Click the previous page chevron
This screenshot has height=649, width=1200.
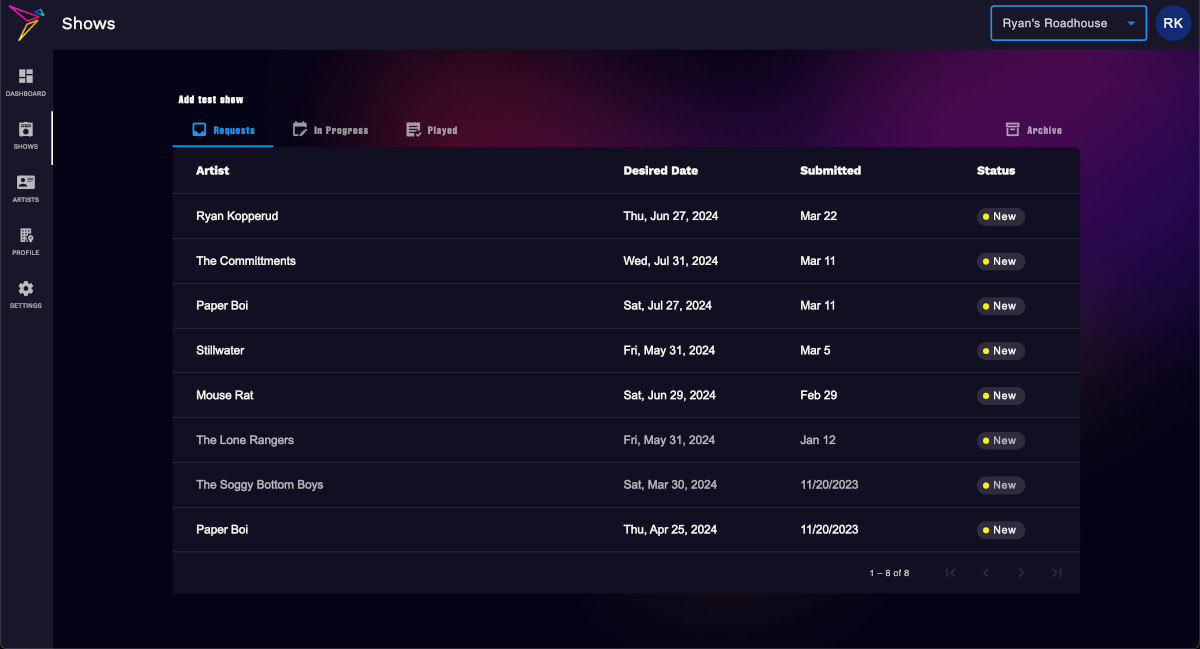coord(985,572)
